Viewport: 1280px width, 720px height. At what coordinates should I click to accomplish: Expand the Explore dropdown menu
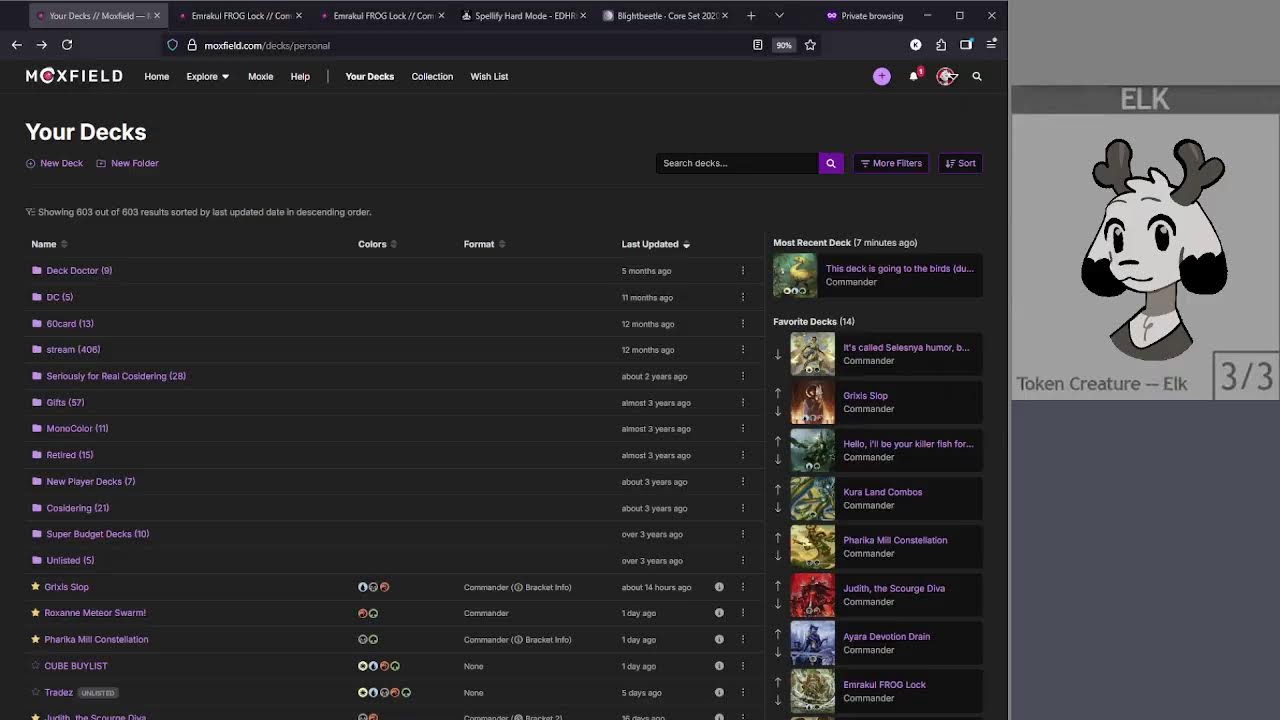point(207,76)
